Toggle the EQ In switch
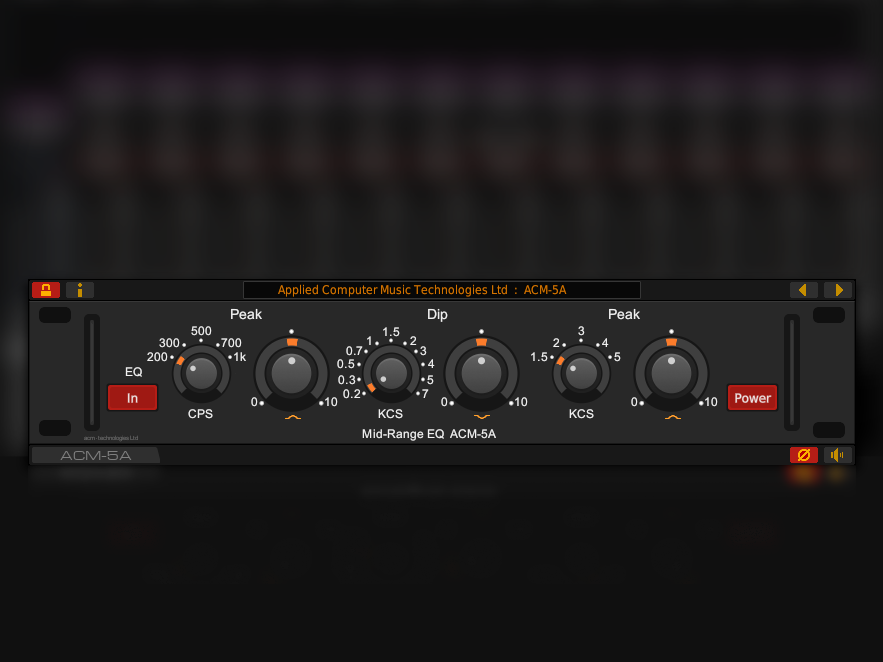This screenshot has width=883, height=662. (132, 398)
